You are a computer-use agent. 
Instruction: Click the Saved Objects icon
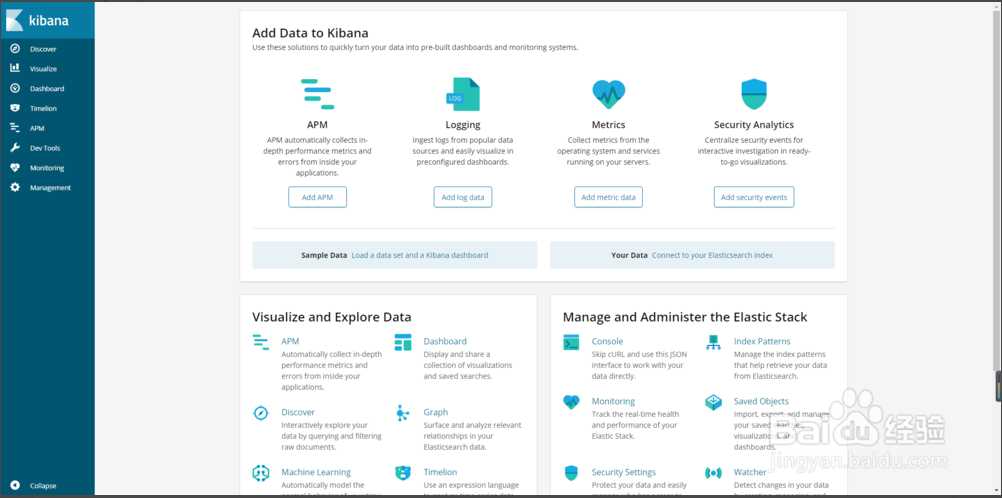(713, 402)
